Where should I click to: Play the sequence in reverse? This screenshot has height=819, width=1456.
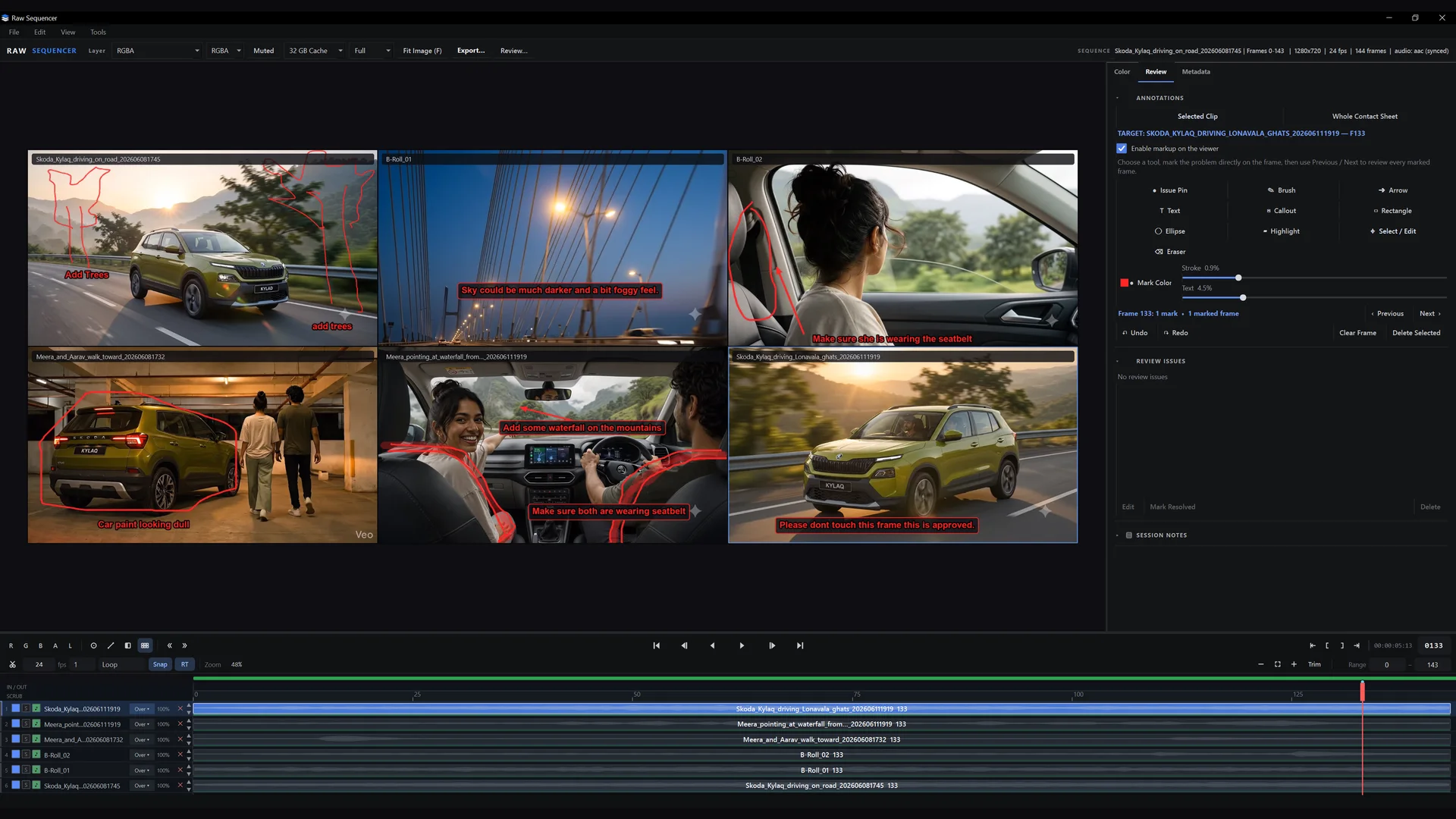tap(712, 645)
